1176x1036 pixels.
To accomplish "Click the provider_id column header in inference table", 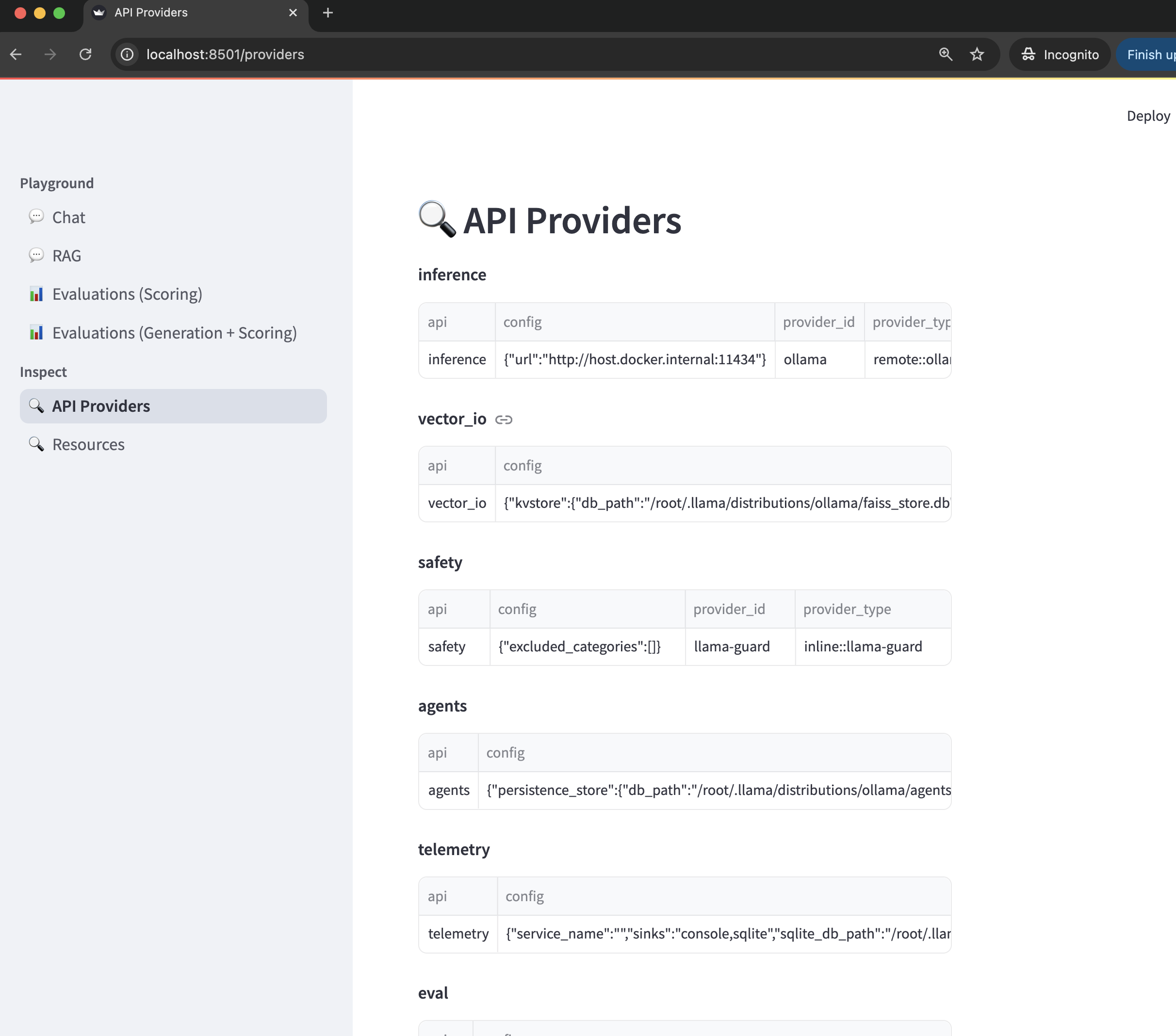I will 819,322.
